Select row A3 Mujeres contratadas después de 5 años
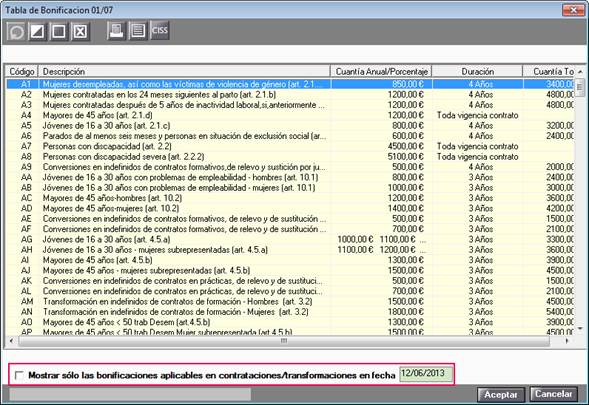Image resolution: width=589 pixels, height=405 pixels. pos(290,105)
